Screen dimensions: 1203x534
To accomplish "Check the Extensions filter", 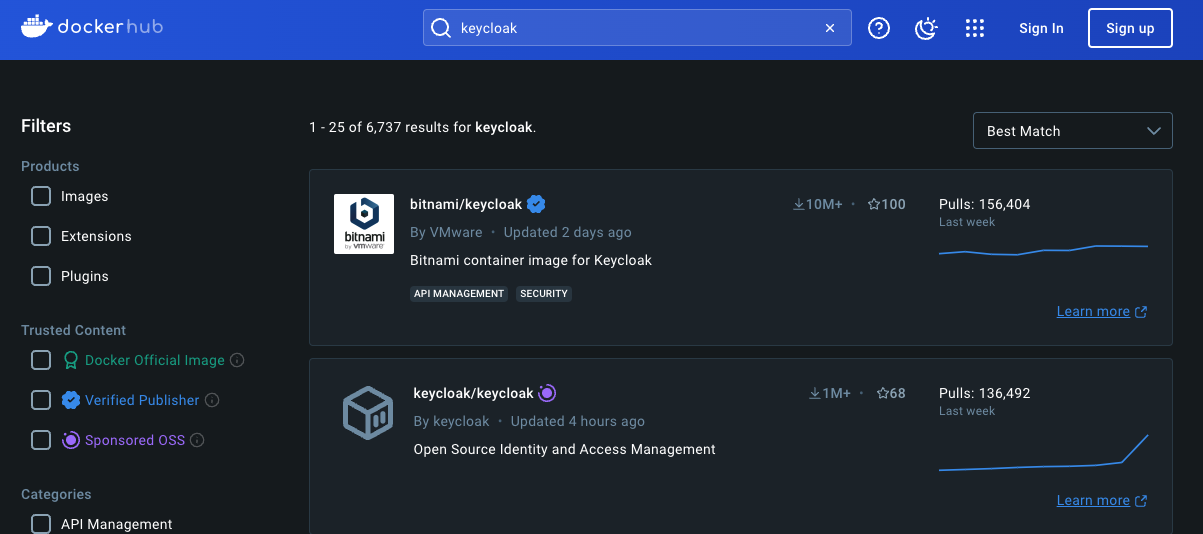I will point(41,236).
